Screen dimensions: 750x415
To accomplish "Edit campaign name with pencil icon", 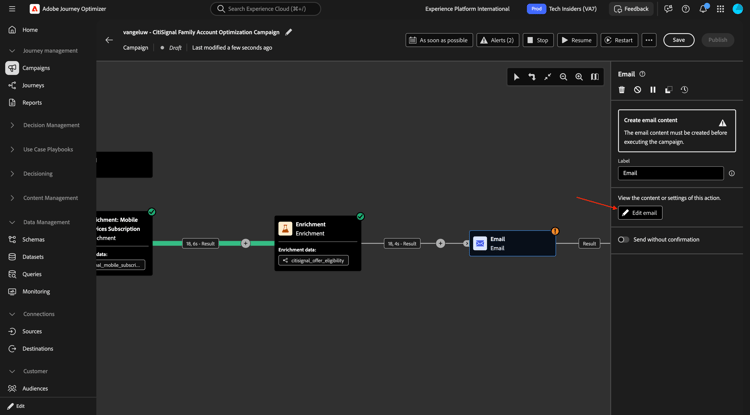I will (288, 32).
